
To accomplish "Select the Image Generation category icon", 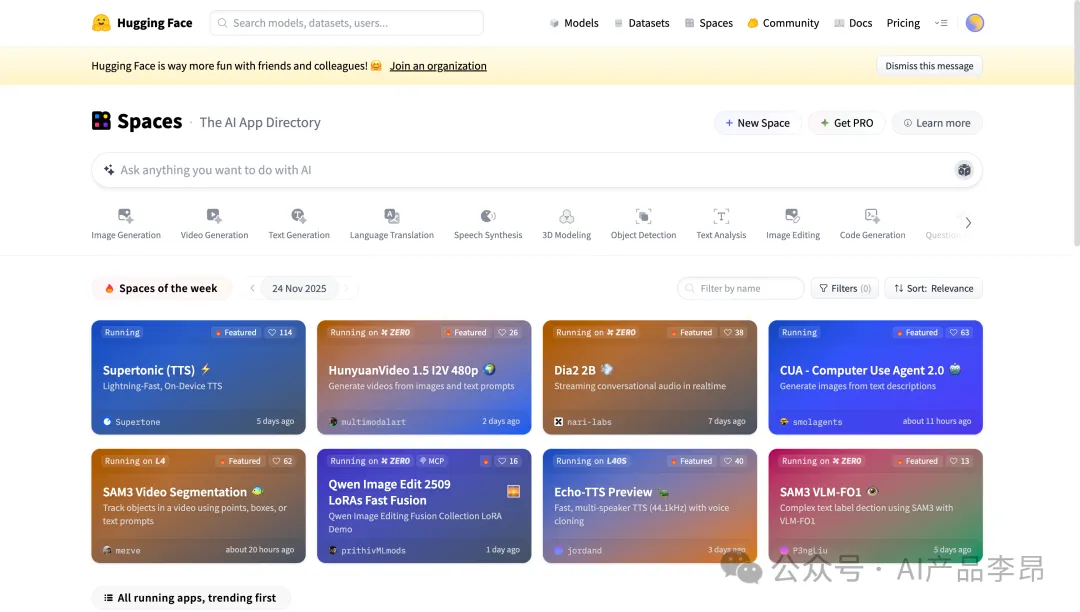I will coord(125,216).
